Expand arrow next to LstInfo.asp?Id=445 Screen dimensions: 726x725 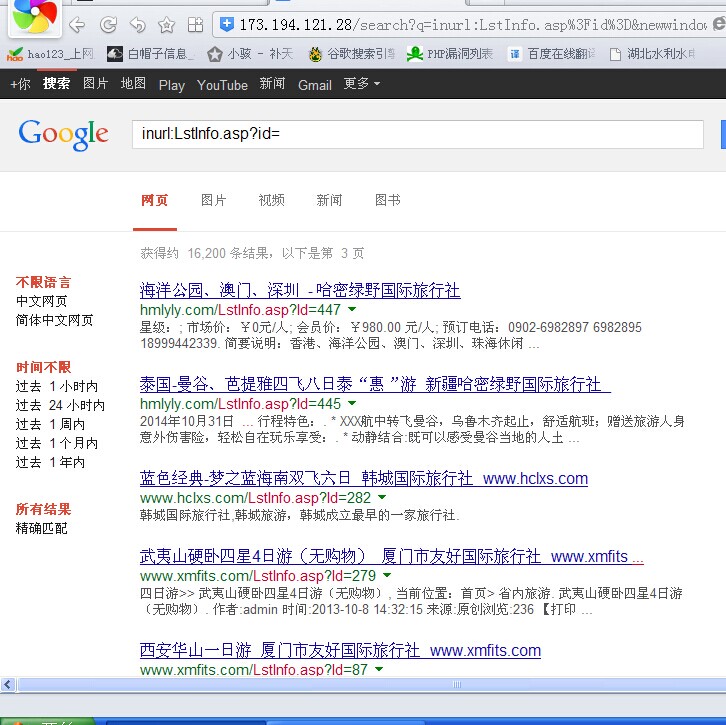352,403
